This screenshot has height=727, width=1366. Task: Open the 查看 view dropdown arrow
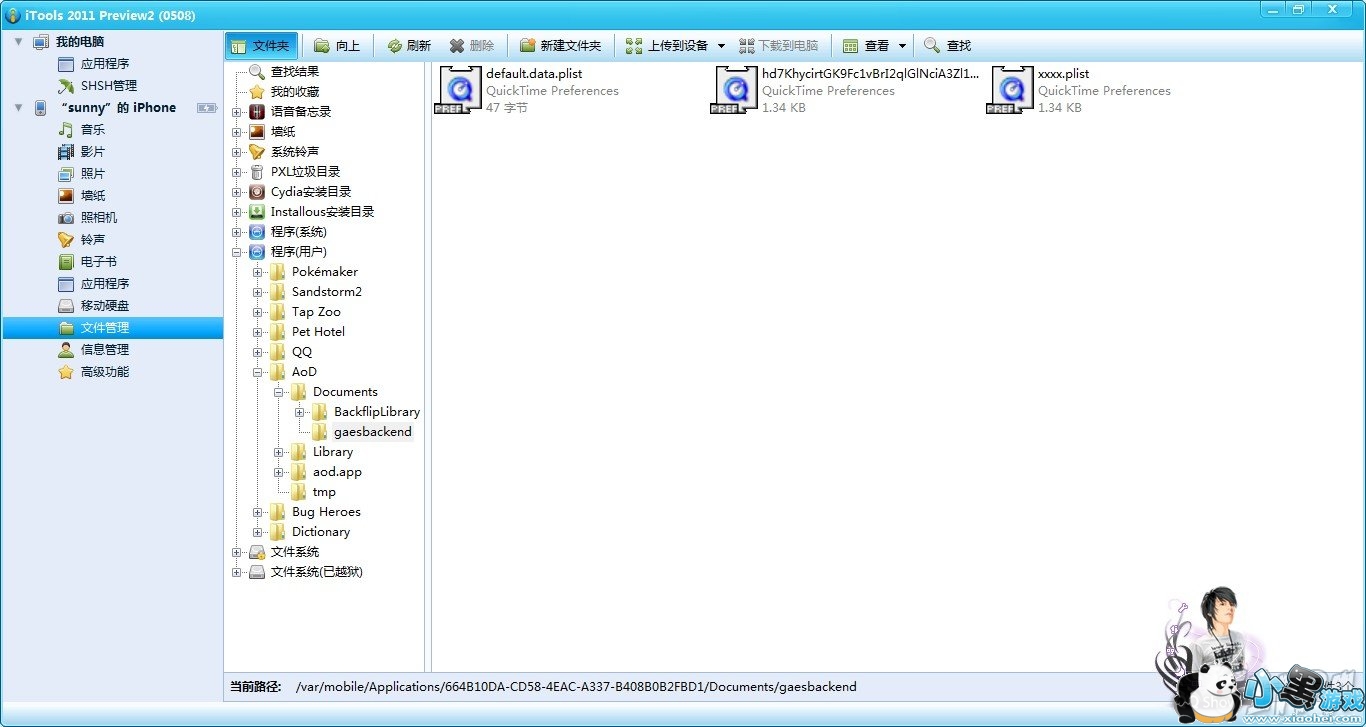tap(902, 46)
